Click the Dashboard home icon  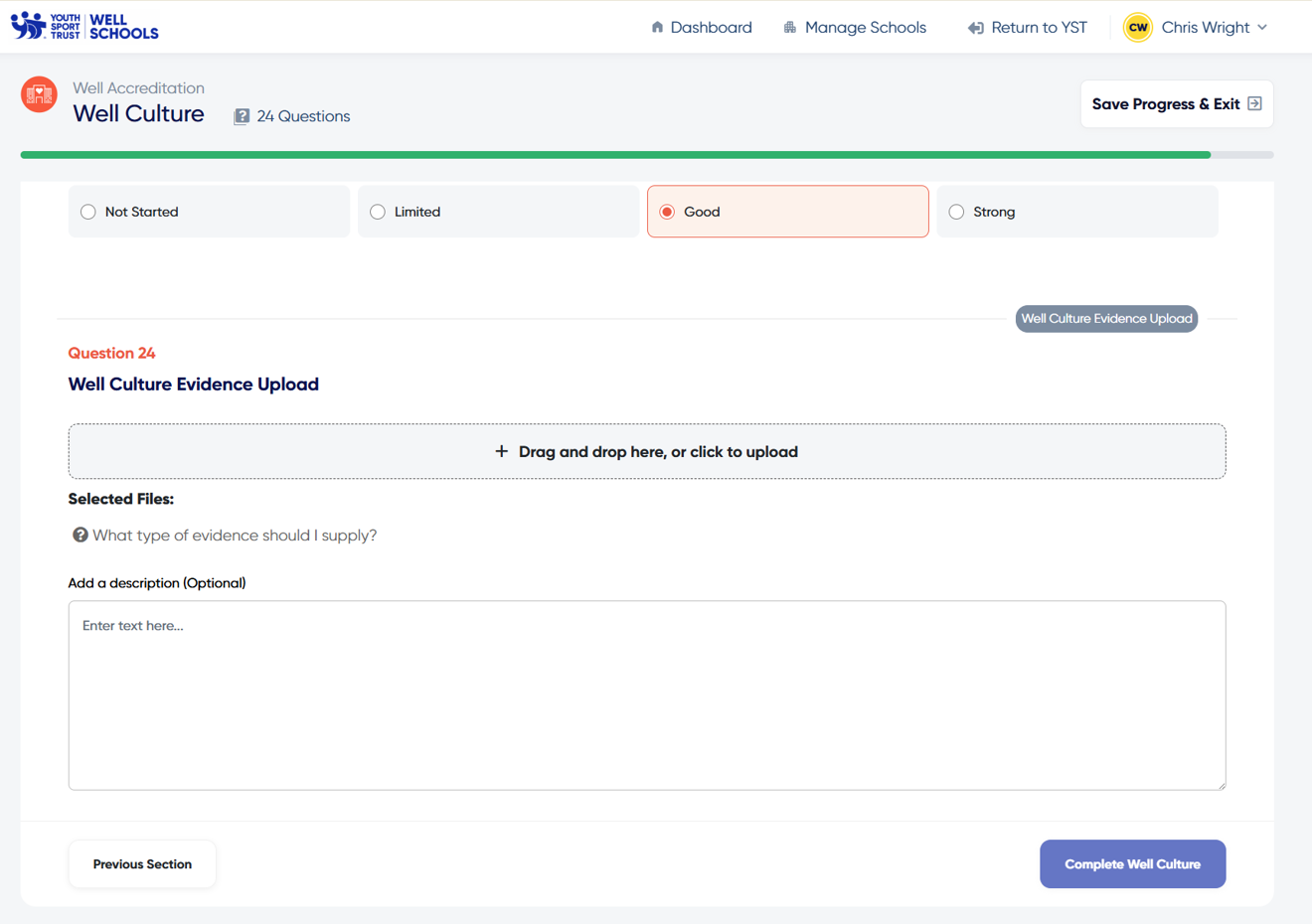(657, 27)
